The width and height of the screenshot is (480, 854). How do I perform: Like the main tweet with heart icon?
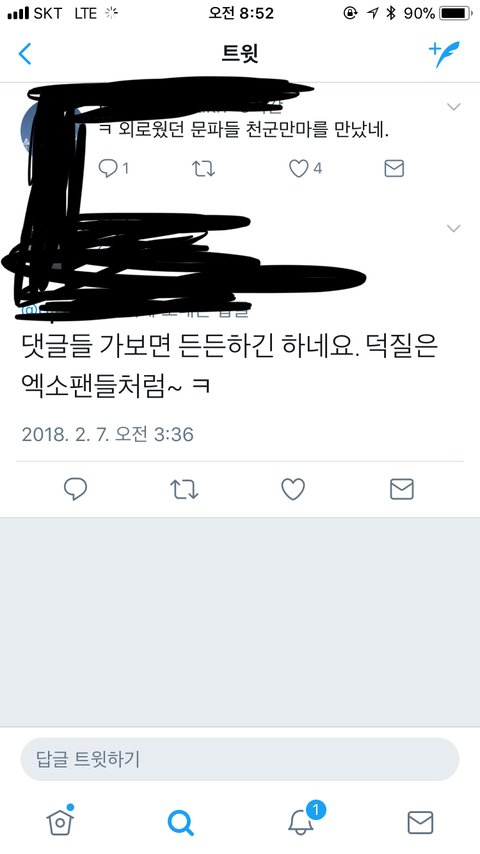point(293,489)
